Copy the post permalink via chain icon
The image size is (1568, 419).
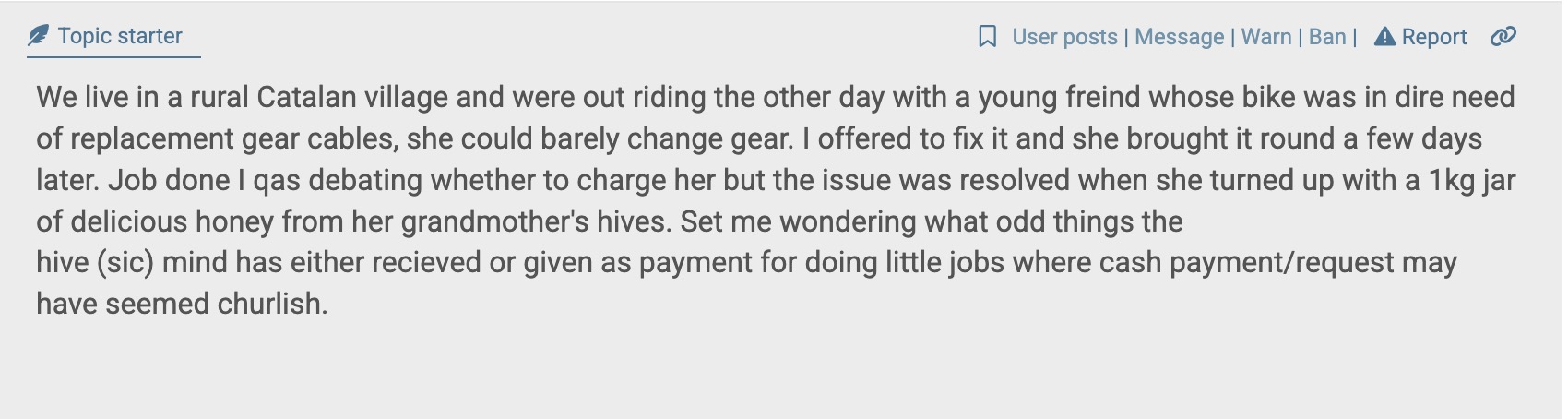1503,37
